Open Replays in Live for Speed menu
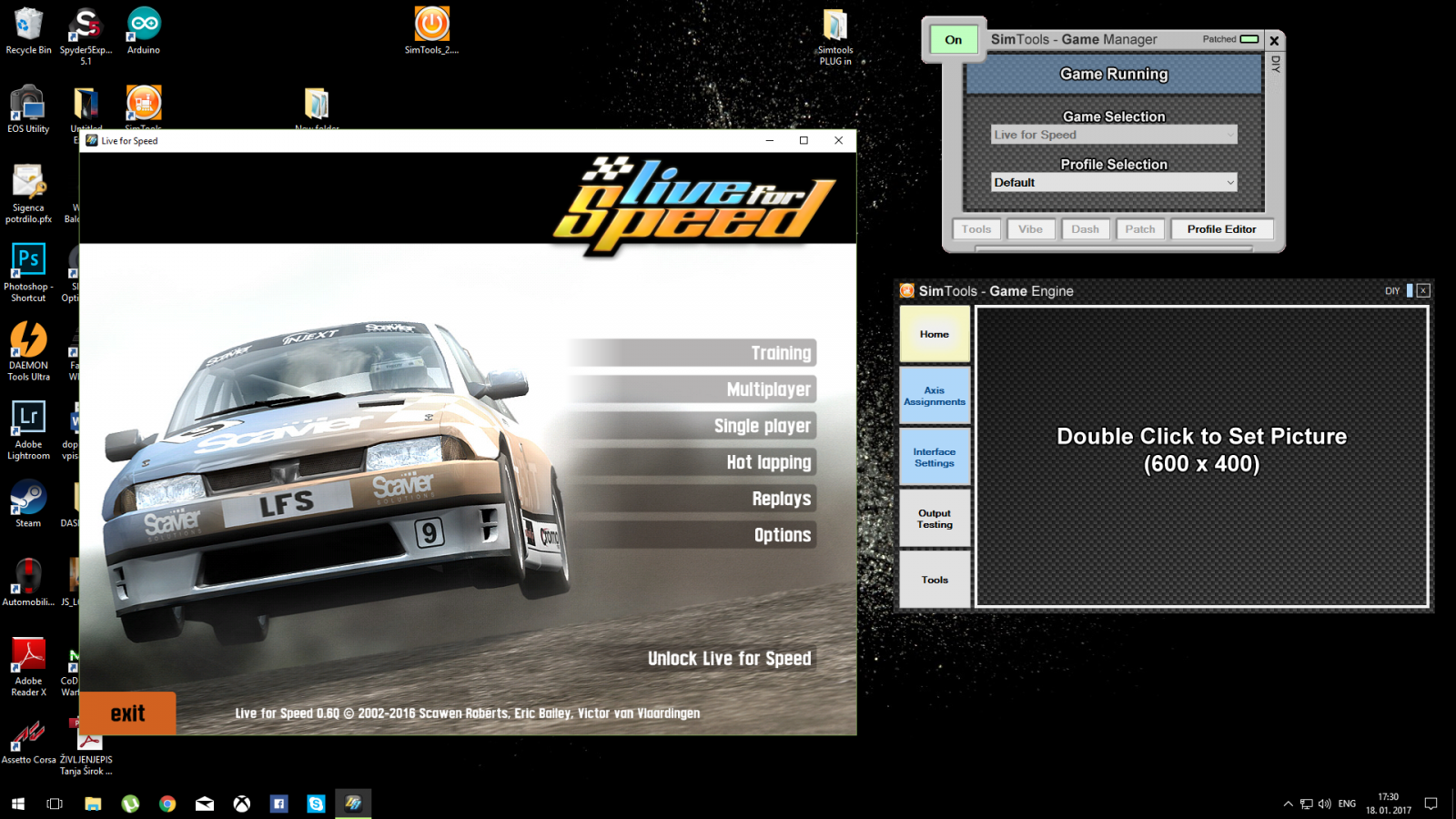The image size is (1456, 819). (x=693, y=499)
